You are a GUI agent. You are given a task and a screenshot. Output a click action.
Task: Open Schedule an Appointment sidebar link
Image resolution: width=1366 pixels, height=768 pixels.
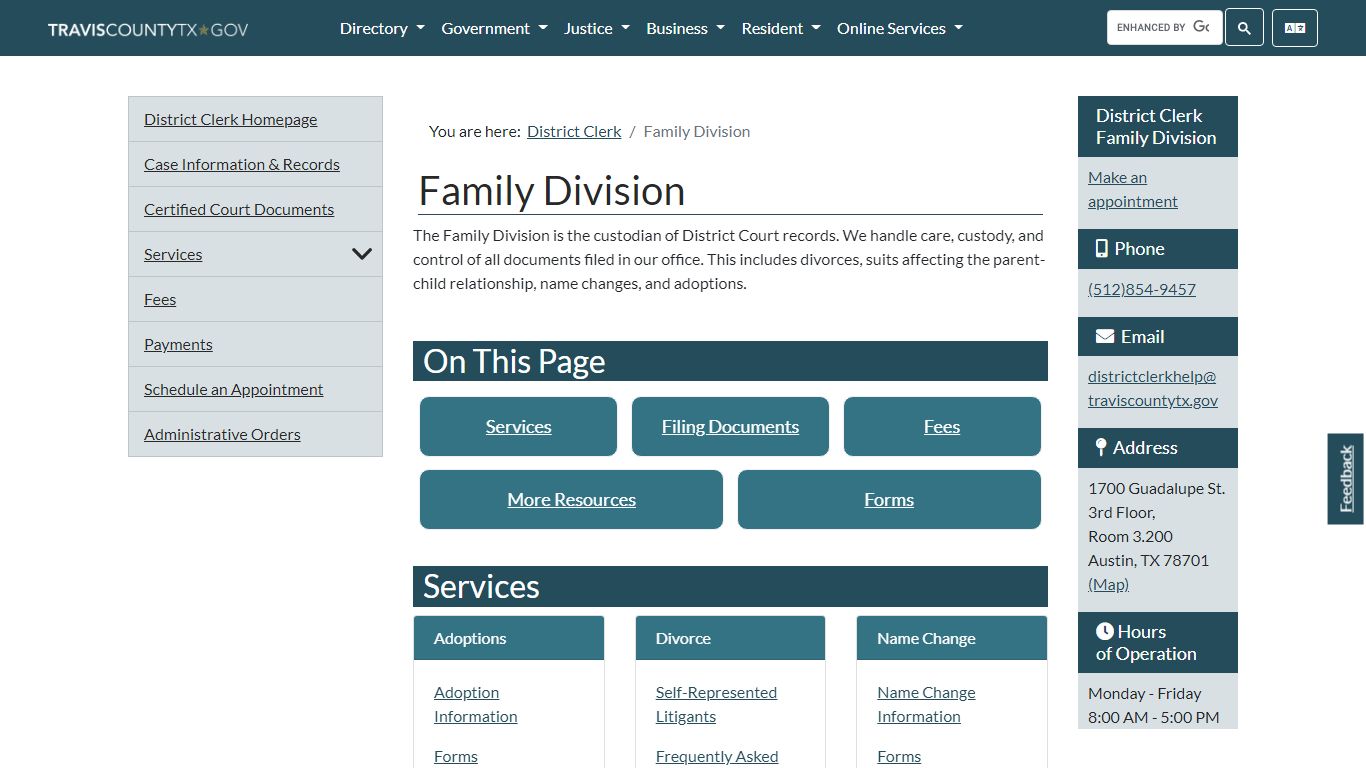tap(233, 389)
